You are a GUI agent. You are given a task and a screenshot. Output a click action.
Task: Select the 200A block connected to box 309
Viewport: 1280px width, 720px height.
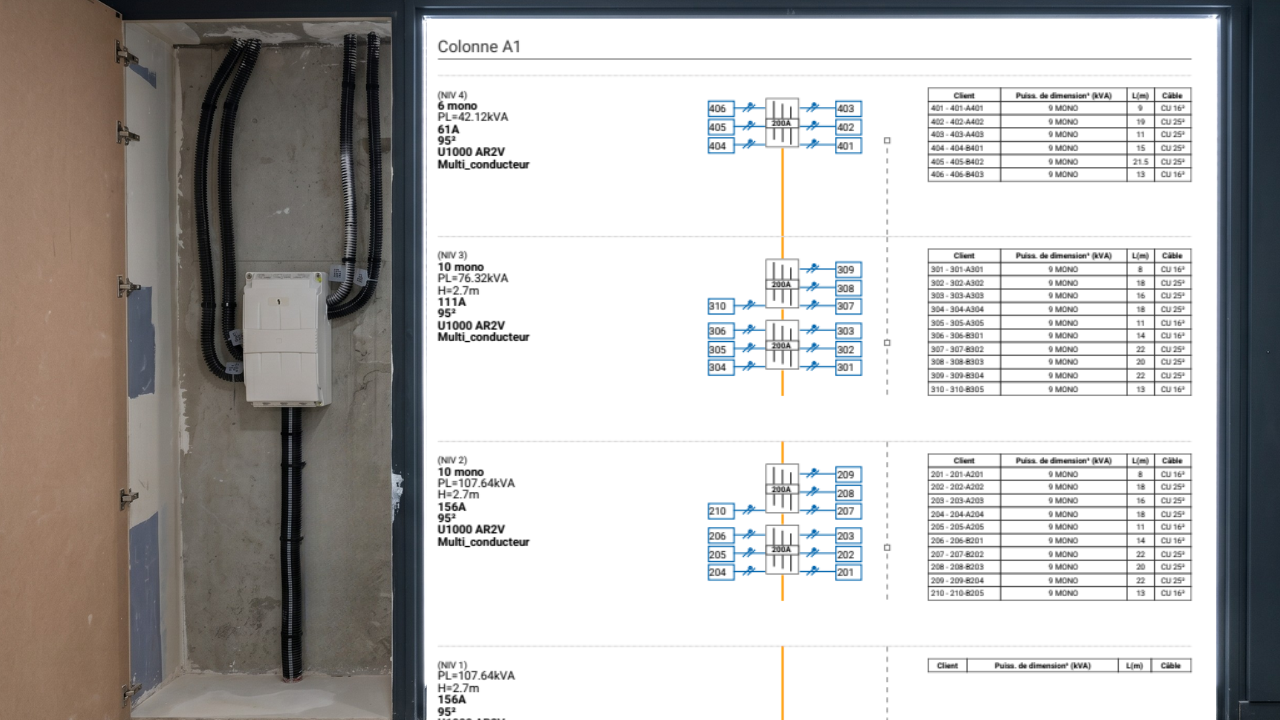[782, 284]
